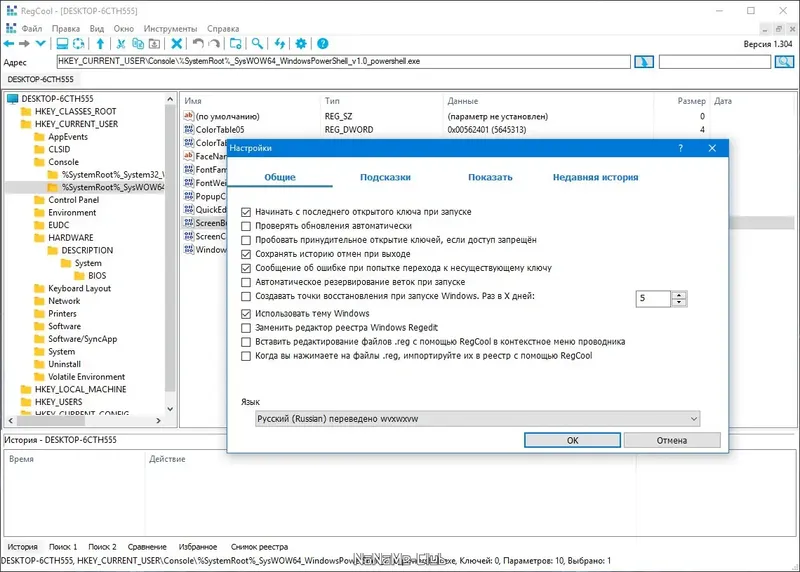Switch to Сравнение bottom tab
Screen dimensions: 800x572
(147, 546)
